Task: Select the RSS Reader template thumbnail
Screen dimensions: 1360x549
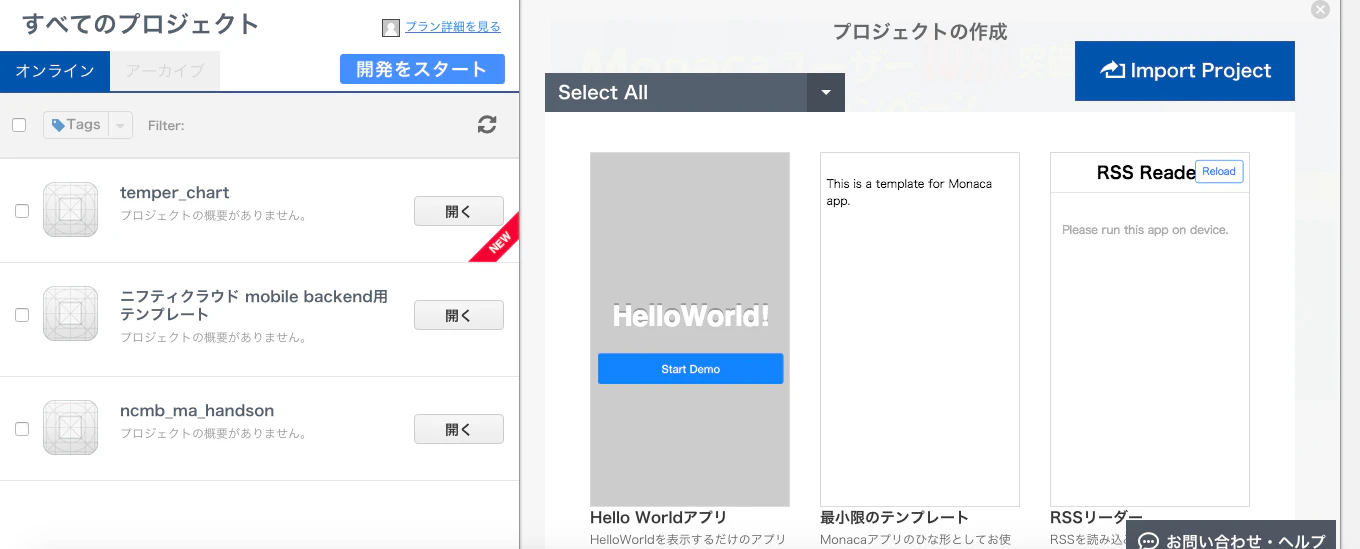Action: [x=1150, y=329]
